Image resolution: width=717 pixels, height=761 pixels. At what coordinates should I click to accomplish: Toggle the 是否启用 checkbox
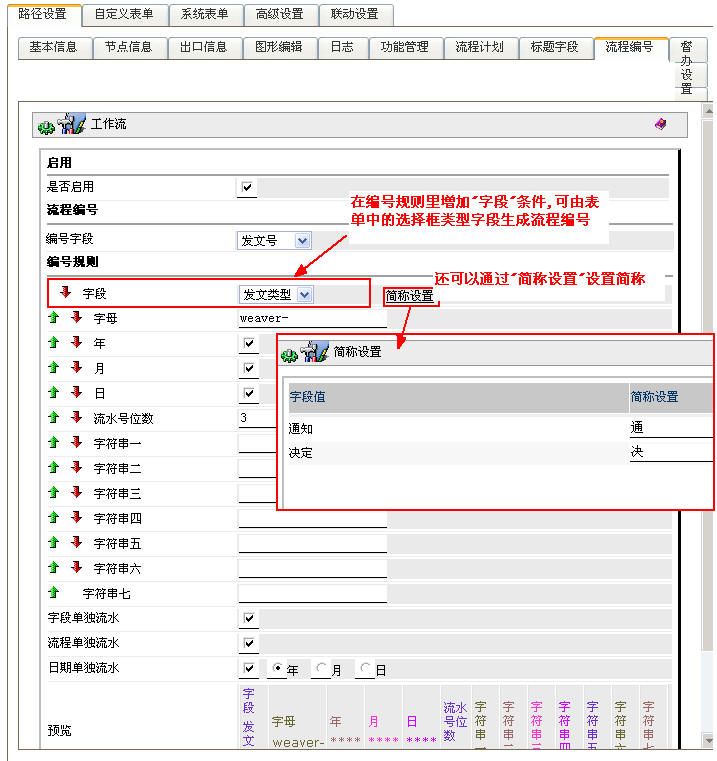coord(247,187)
